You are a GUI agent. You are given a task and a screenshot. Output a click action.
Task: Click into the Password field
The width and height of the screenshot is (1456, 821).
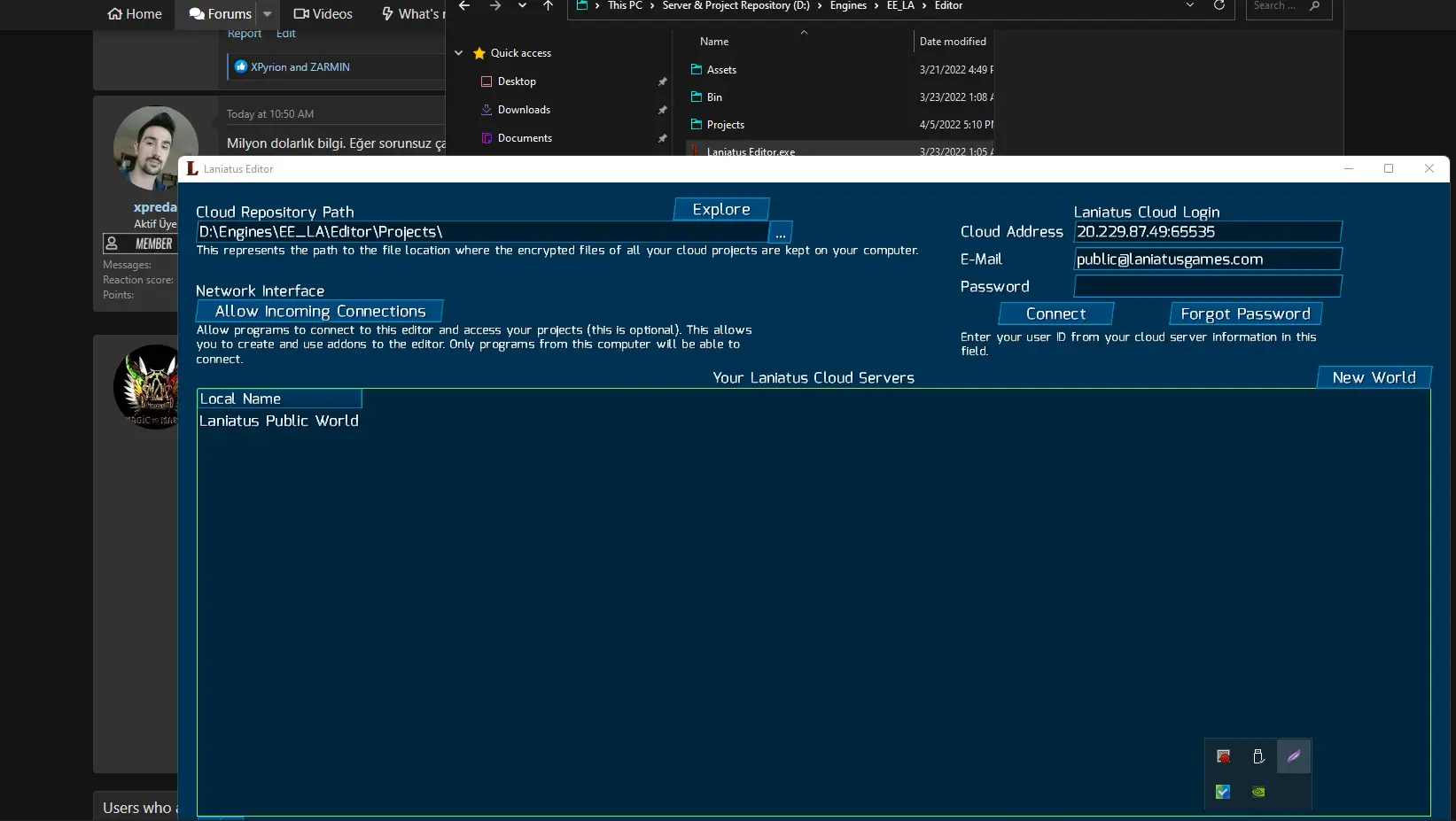(1207, 287)
